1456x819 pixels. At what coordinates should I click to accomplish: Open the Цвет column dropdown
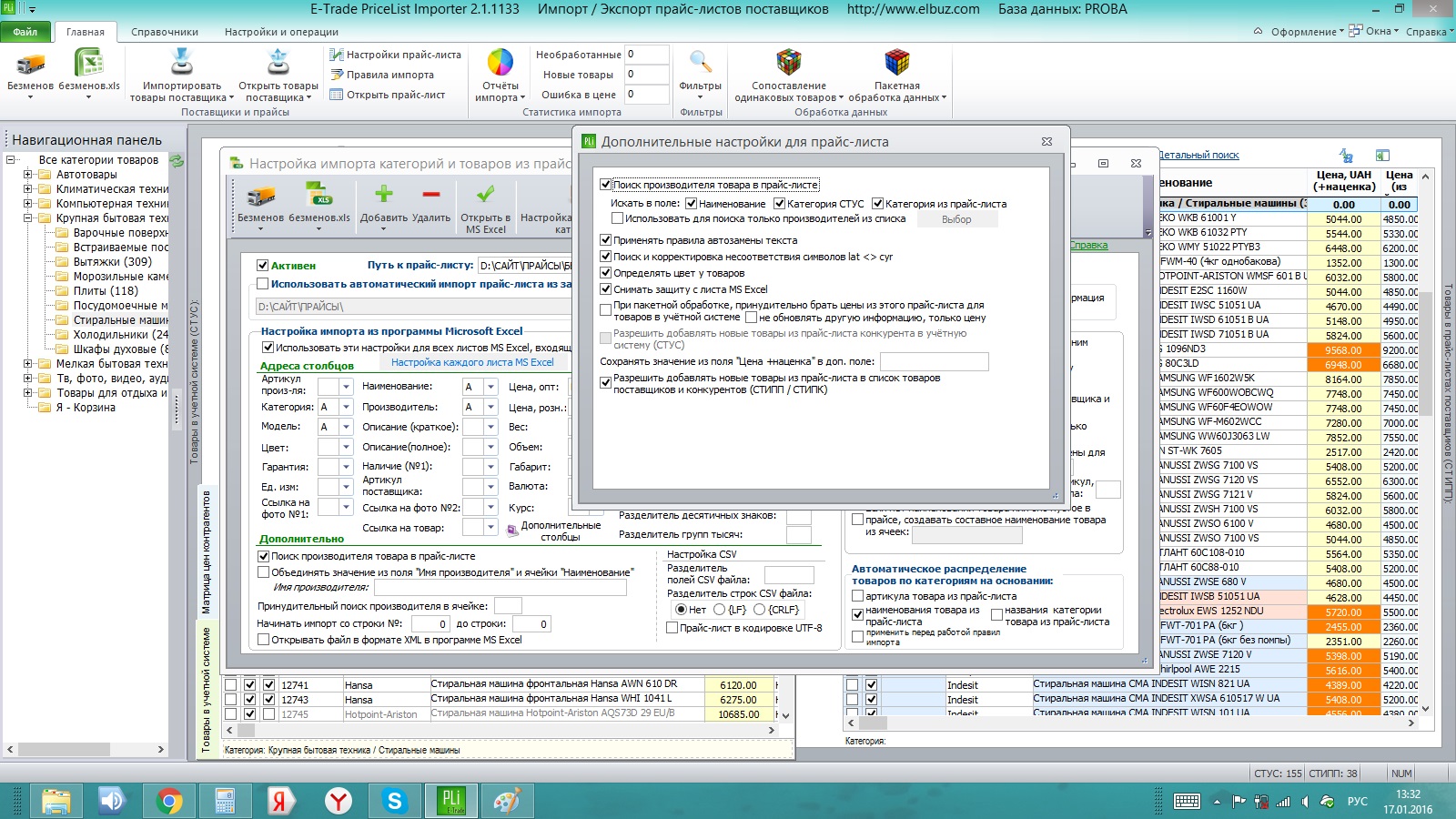click(x=346, y=447)
